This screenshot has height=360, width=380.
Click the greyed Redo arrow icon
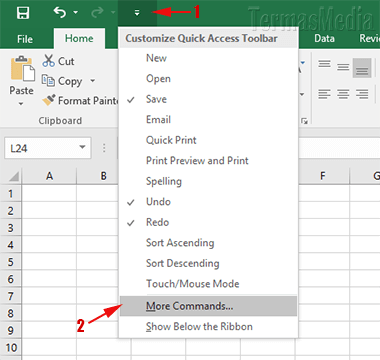[97, 13]
